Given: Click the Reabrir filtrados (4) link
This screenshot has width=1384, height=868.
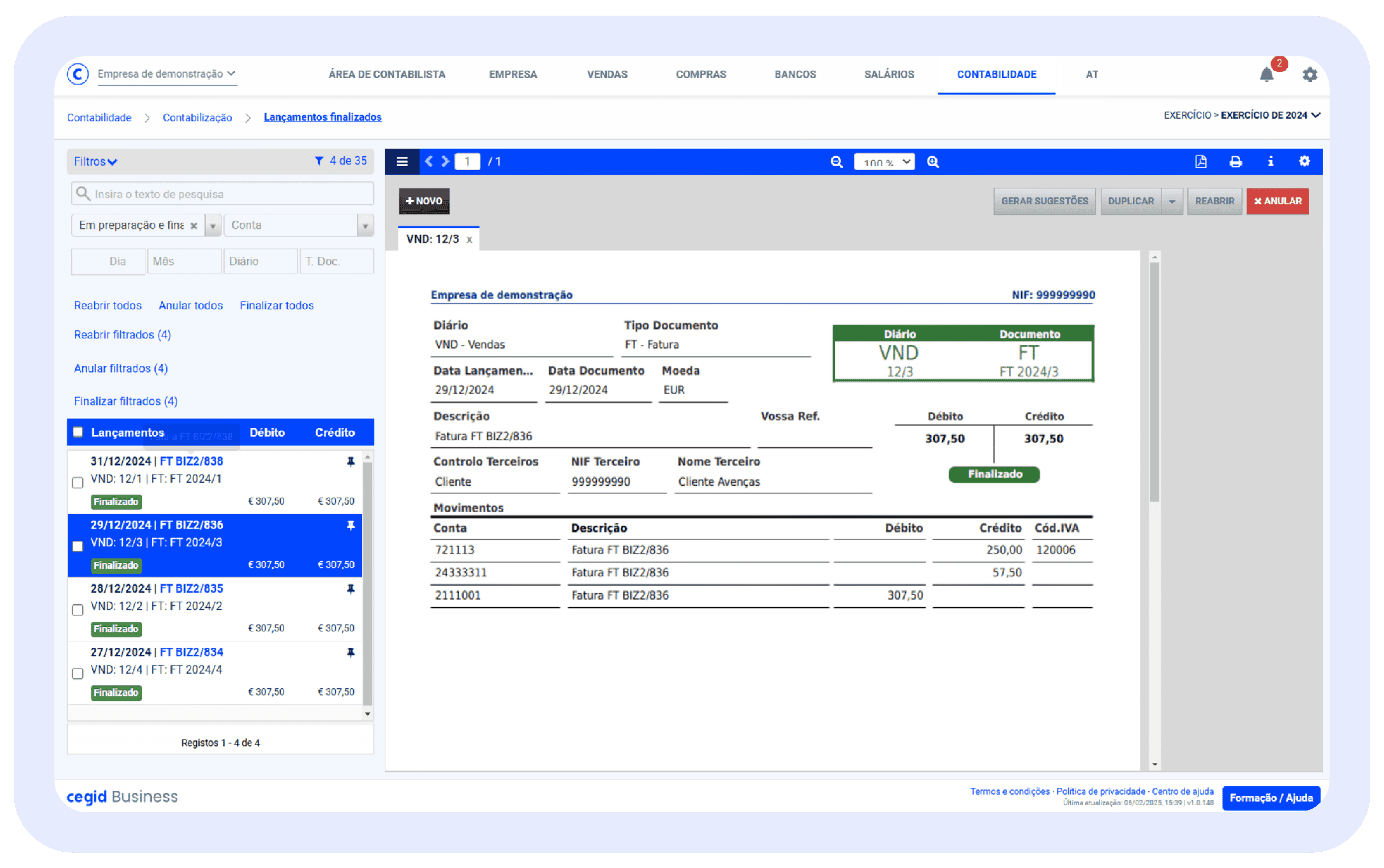Looking at the screenshot, I should click(x=122, y=335).
